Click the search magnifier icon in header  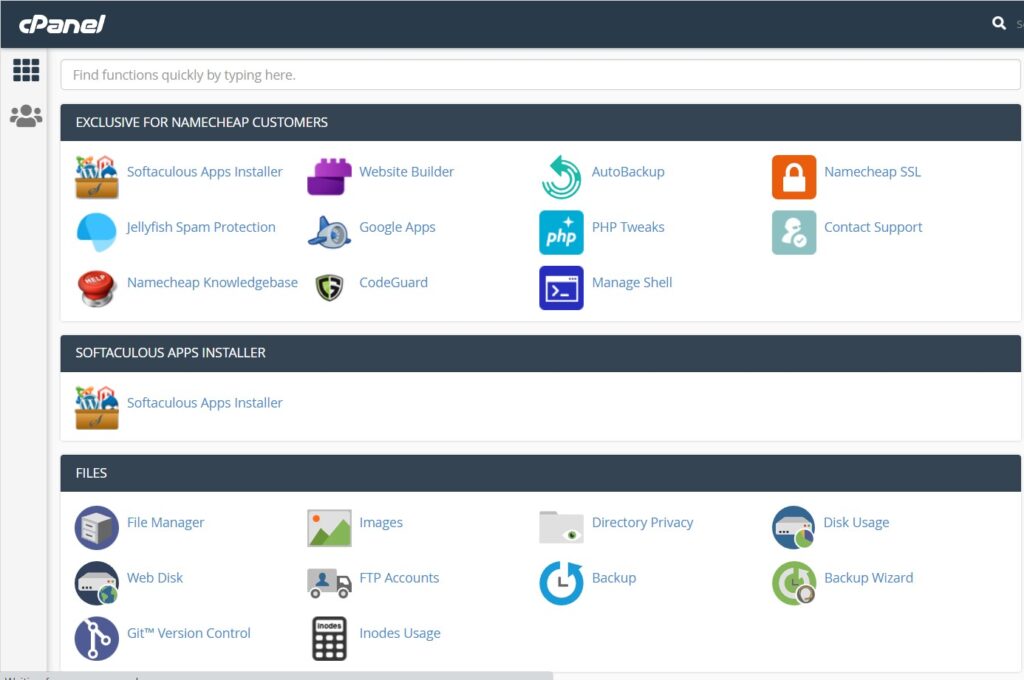click(999, 23)
